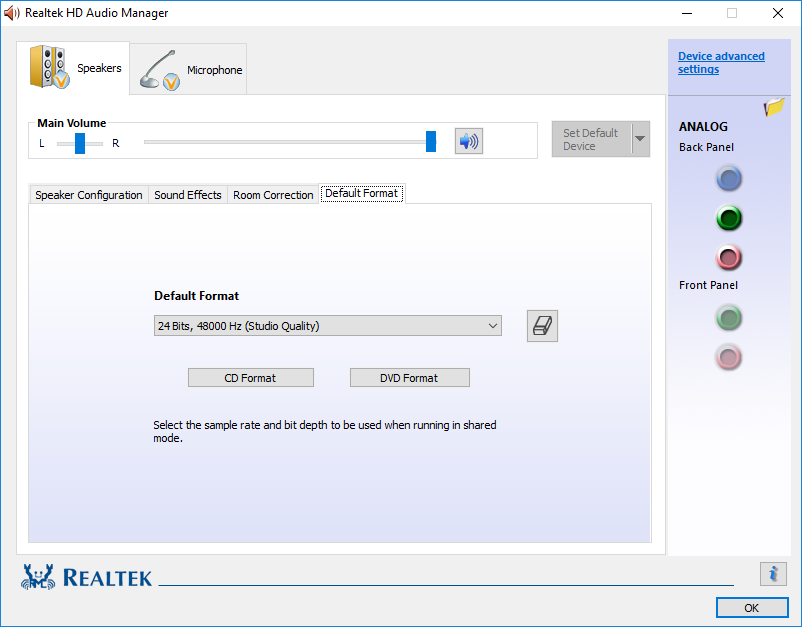Click the Realtek crab logo

38,577
